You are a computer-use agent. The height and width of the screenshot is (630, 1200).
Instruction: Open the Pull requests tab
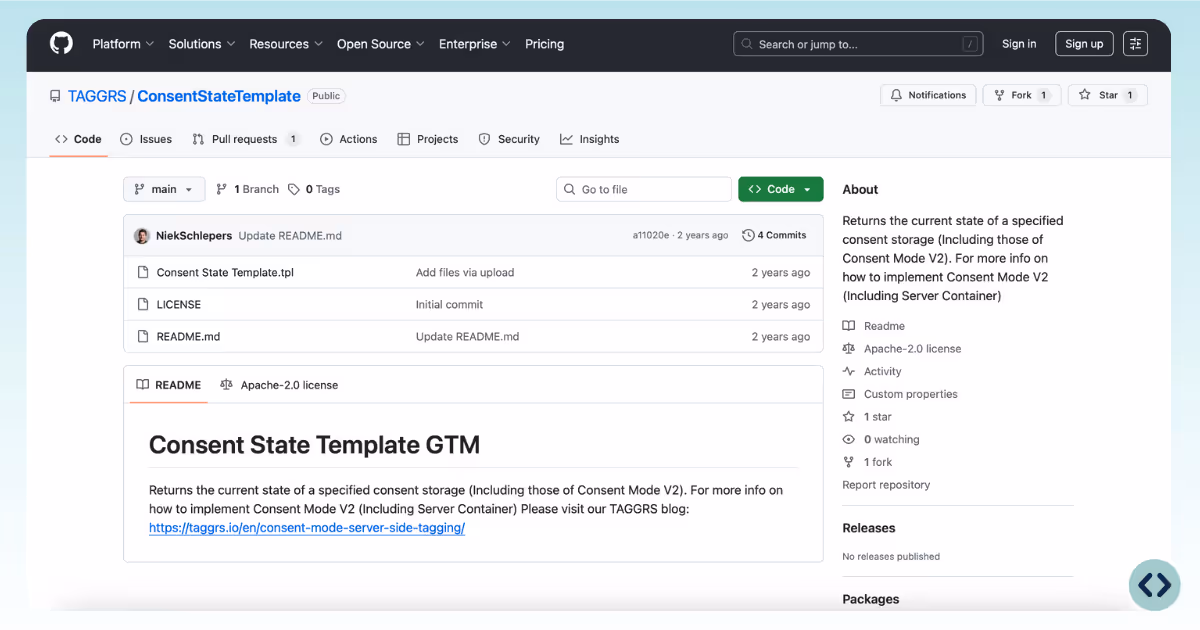(246, 139)
